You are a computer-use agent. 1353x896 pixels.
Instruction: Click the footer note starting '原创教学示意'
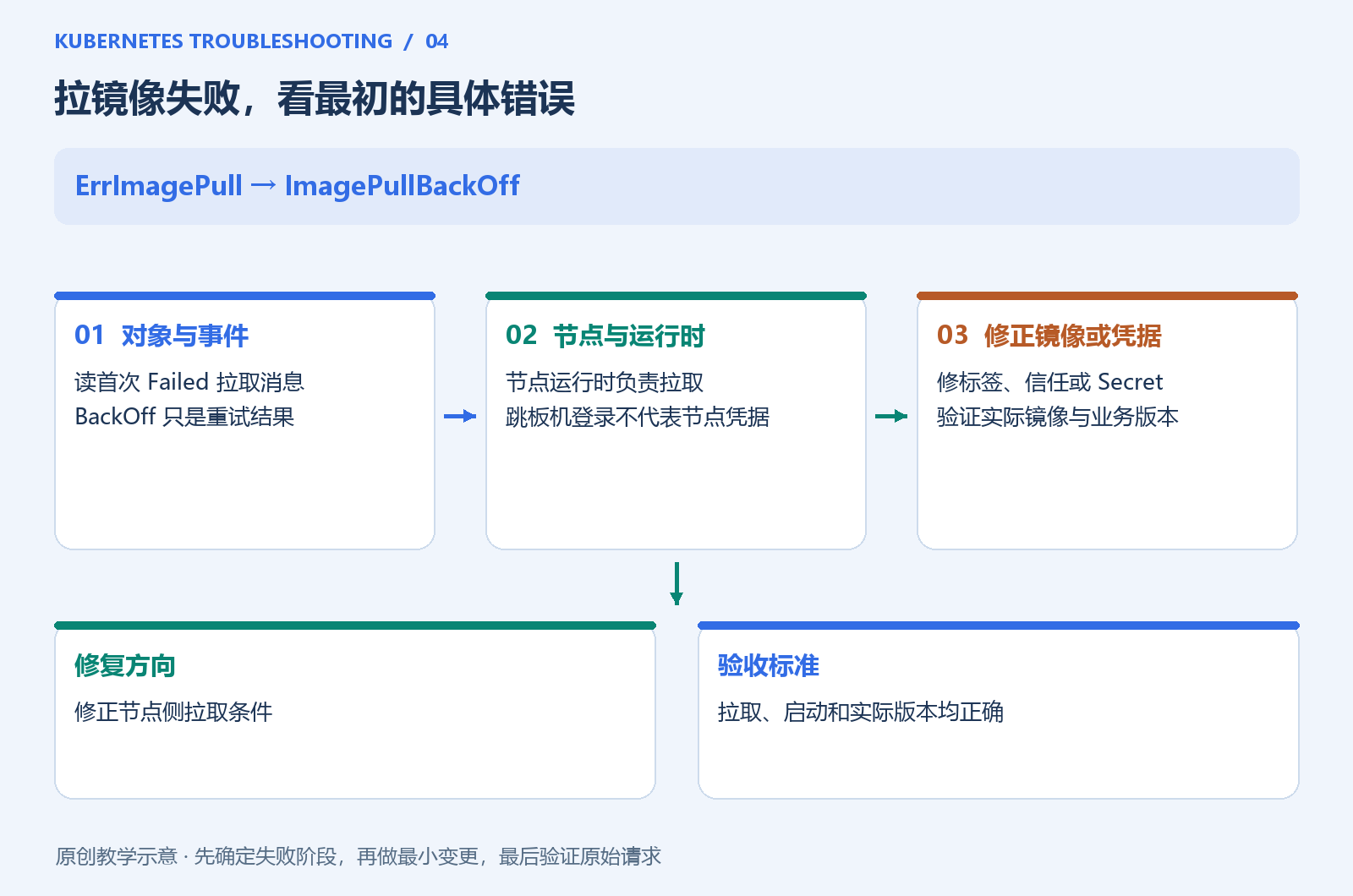(x=359, y=856)
